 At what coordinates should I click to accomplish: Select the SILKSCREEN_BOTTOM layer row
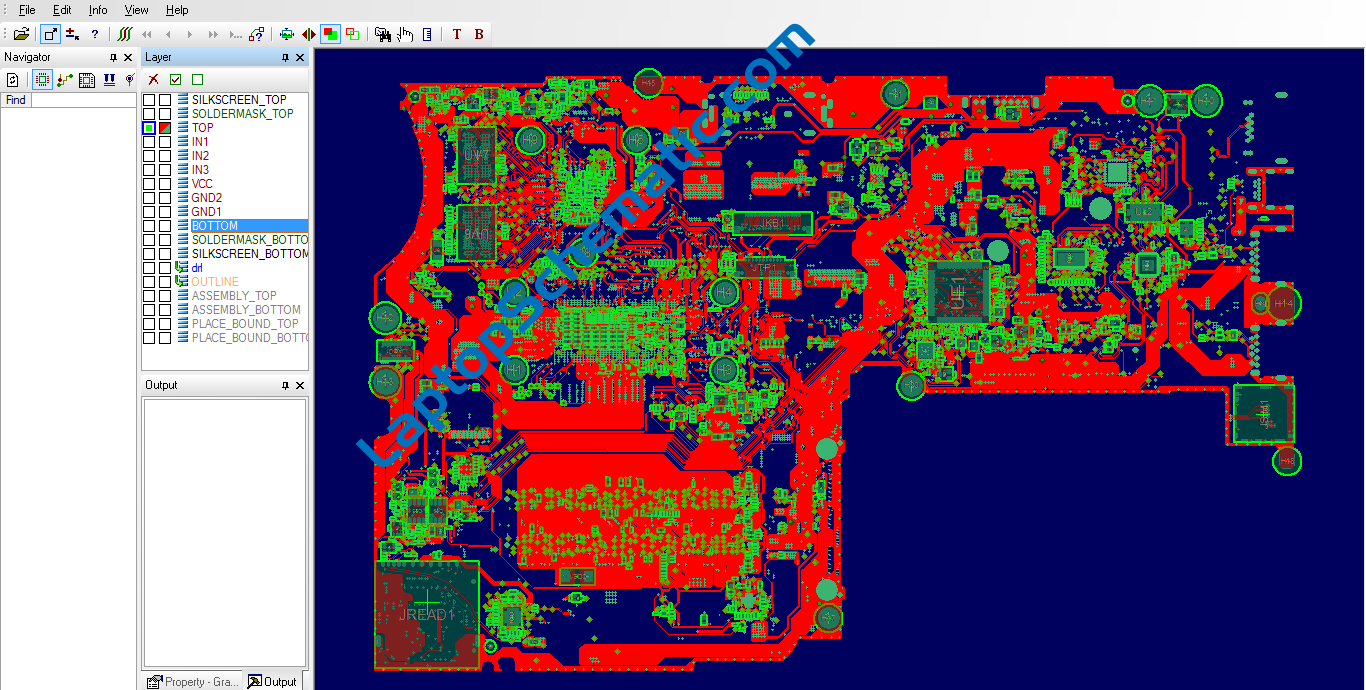tap(225, 254)
